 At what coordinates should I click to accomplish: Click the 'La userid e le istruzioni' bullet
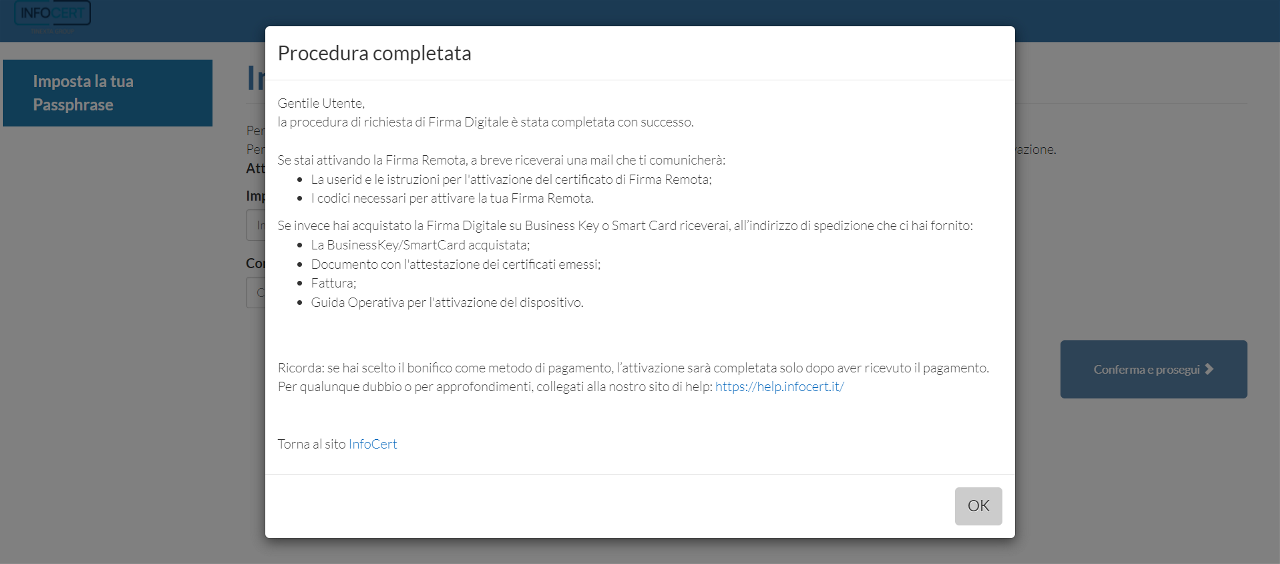[x=511, y=179]
